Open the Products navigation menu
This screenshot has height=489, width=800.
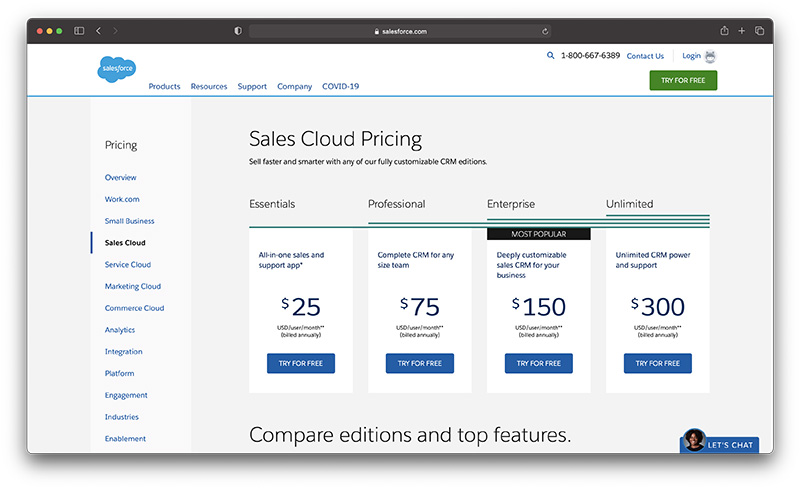click(164, 87)
